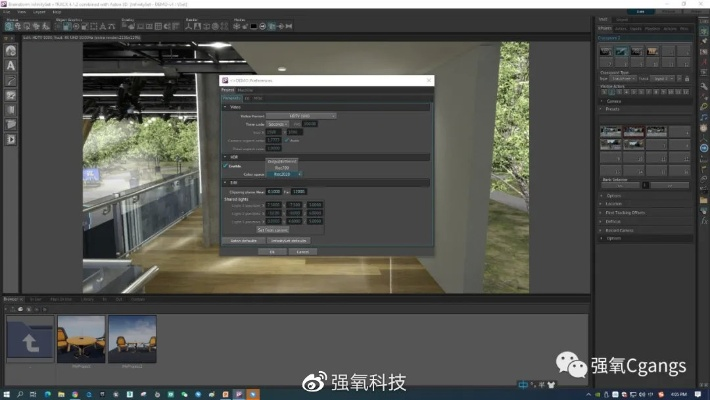Image resolution: width=710 pixels, height=400 pixels.
Task: Select first chair scene thumbnail in browser
Action: pyautogui.click(x=82, y=339)
